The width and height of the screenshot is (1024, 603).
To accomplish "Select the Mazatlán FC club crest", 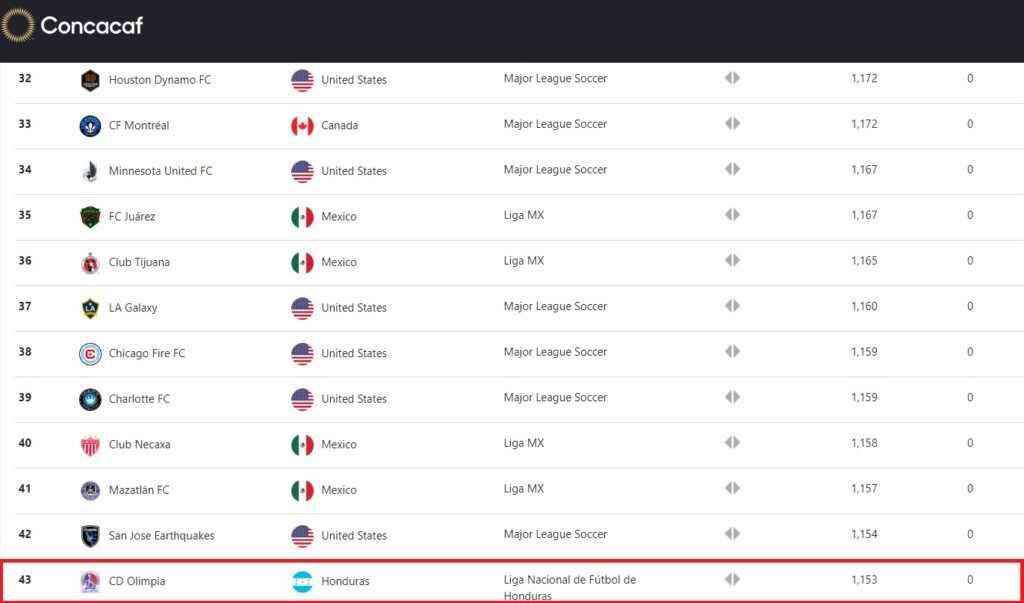I will pos(90,491).
